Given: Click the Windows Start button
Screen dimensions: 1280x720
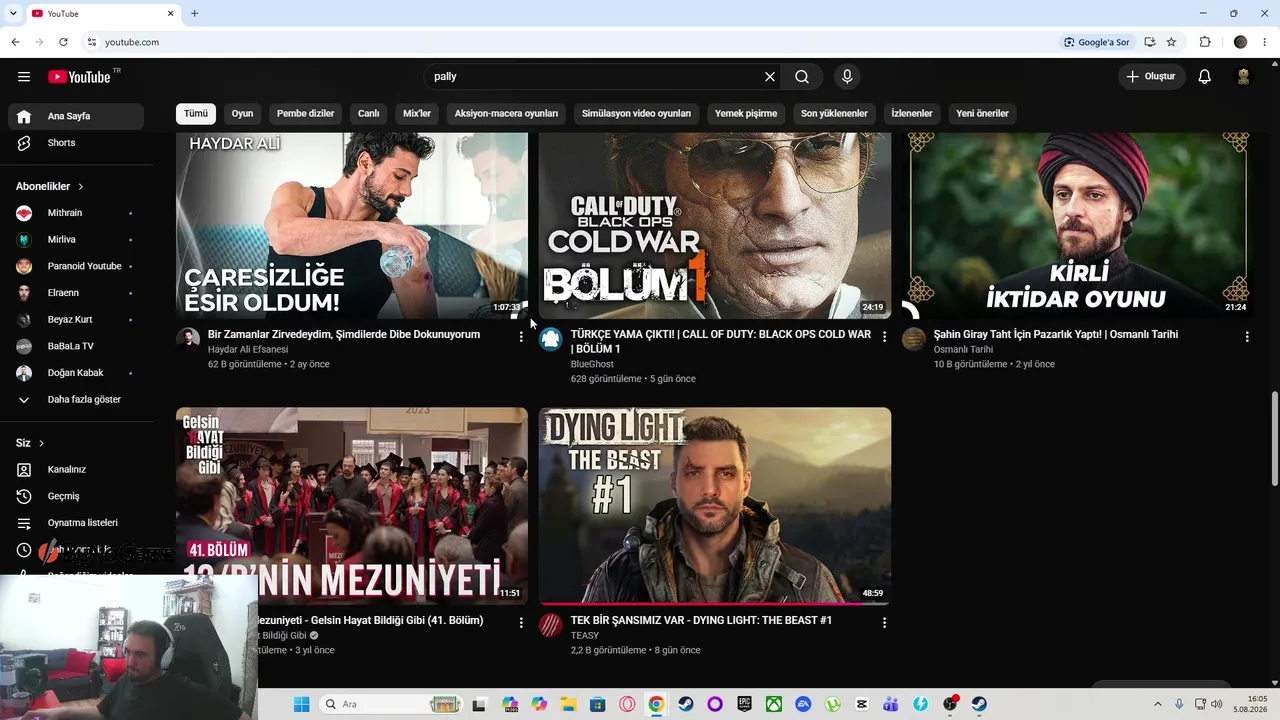Looking at the screenshot, I should pos(301,704).
